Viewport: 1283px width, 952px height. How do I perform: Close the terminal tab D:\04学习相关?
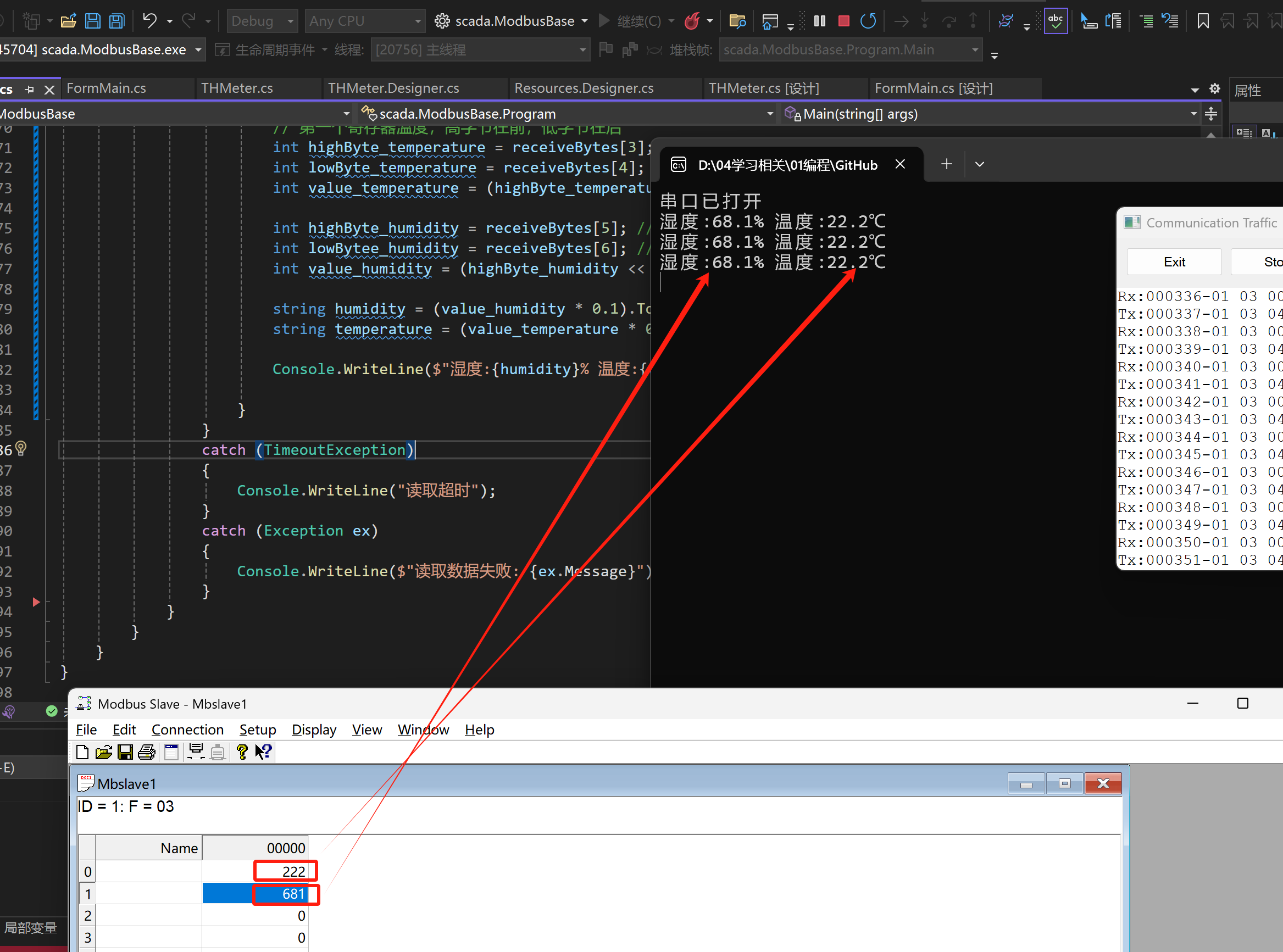[899, 164]
